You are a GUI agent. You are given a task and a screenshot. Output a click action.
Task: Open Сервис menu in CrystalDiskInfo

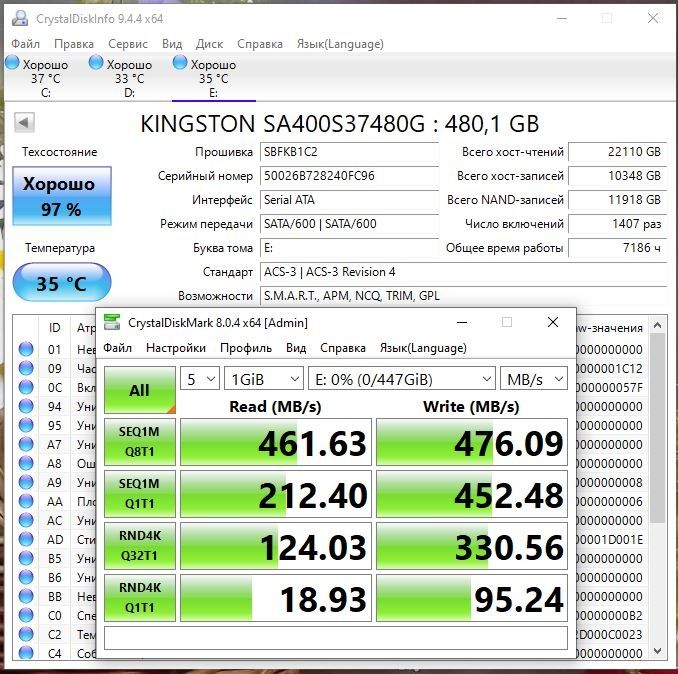click(128, 44)
